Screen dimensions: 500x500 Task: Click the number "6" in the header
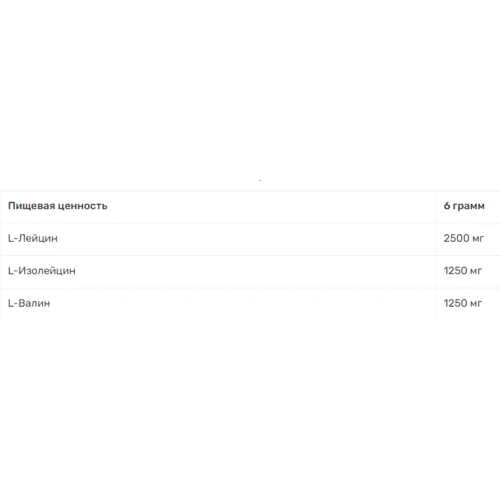click(447, 206)
